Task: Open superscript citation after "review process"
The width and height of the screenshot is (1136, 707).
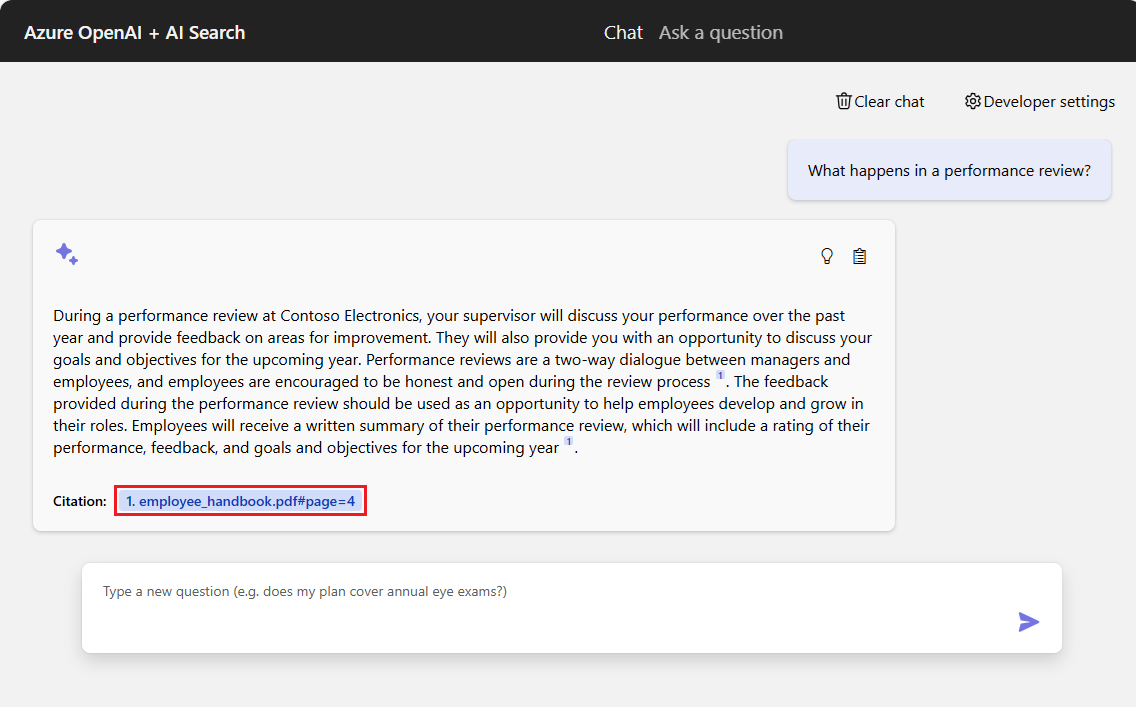Action: (720, 376)
